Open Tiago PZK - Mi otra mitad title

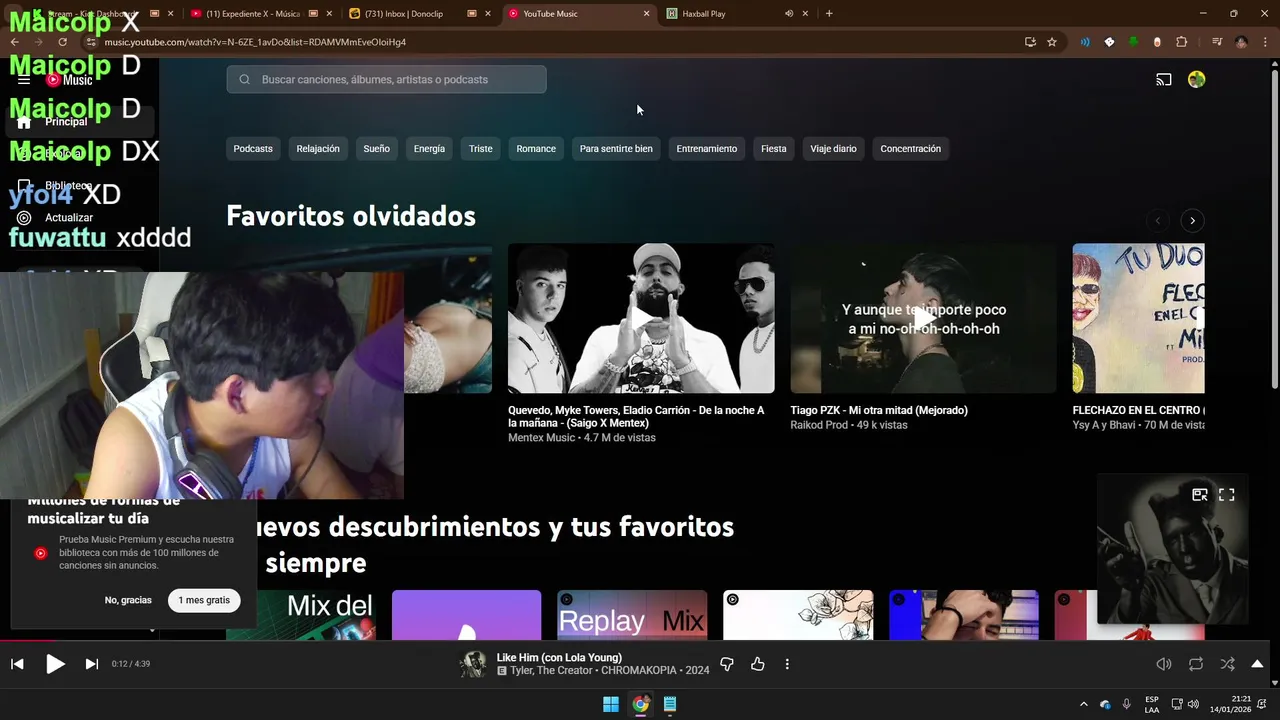tap(879, 410)
